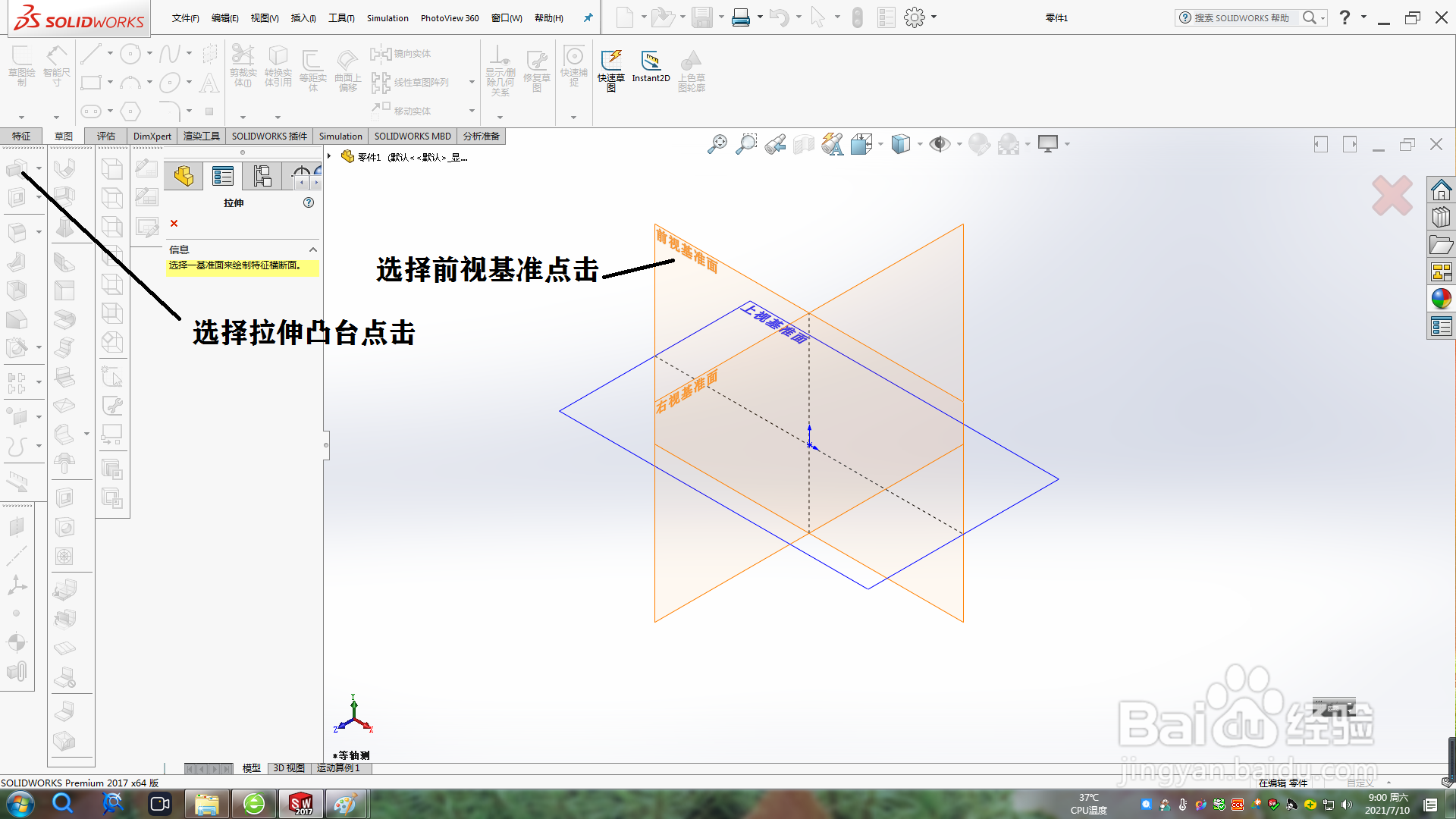Expand the Hide/Show Items dropdown arrow
Screen dimensions: 1456x819
click(959, 144)
